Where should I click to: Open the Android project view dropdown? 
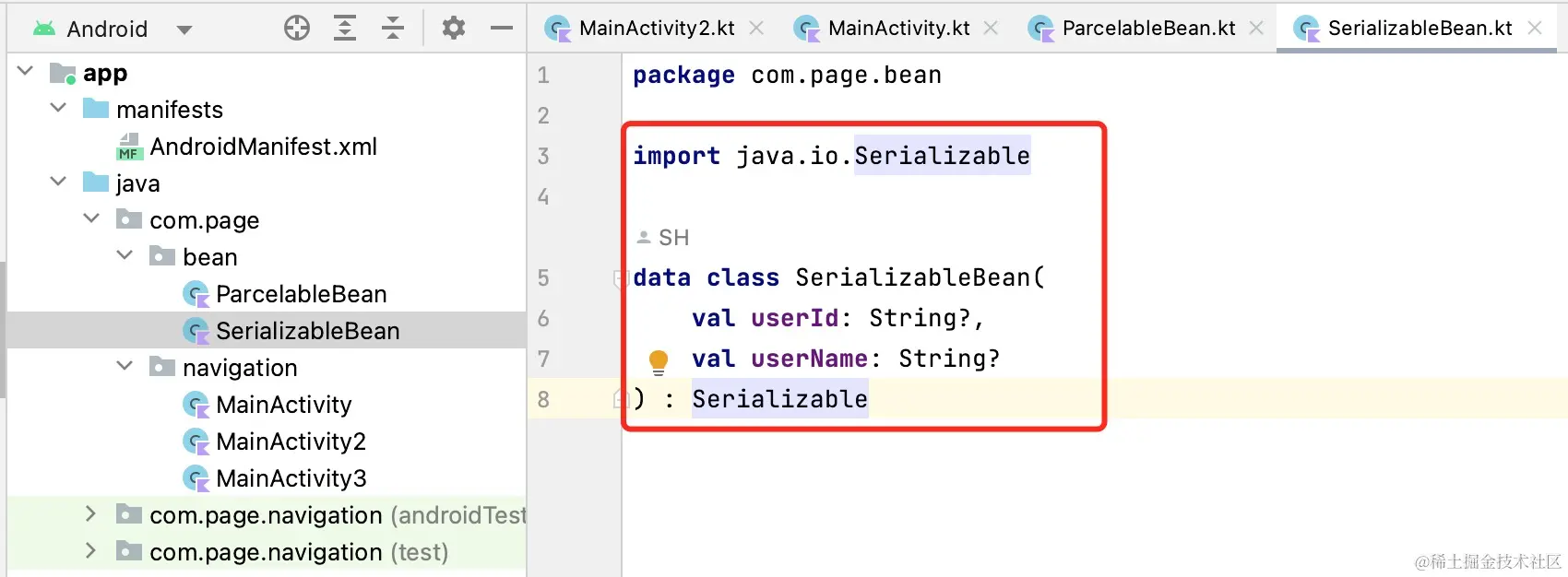pyautogui.click(x=184, y=29)
